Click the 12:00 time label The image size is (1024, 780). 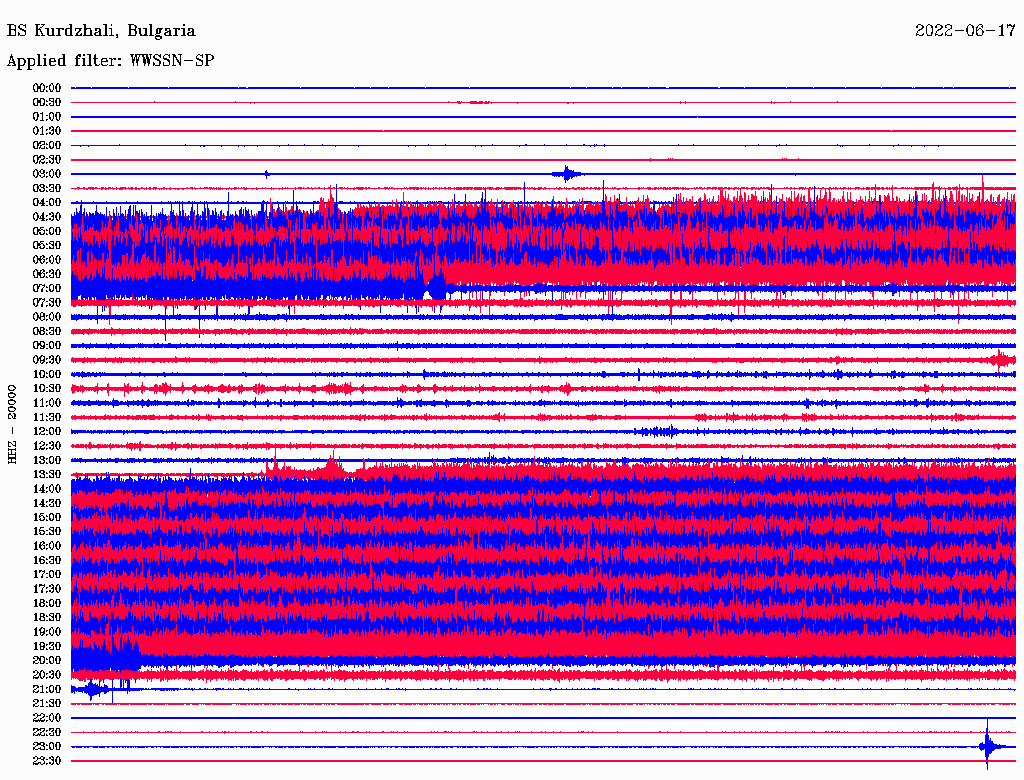point(47,432)
